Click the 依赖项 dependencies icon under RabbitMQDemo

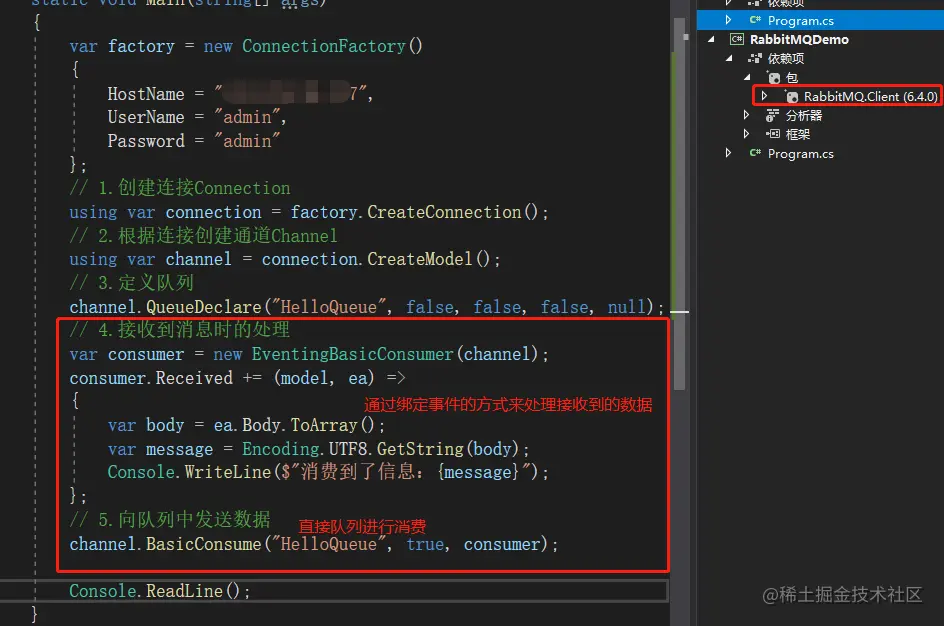[x=754, y=58]
